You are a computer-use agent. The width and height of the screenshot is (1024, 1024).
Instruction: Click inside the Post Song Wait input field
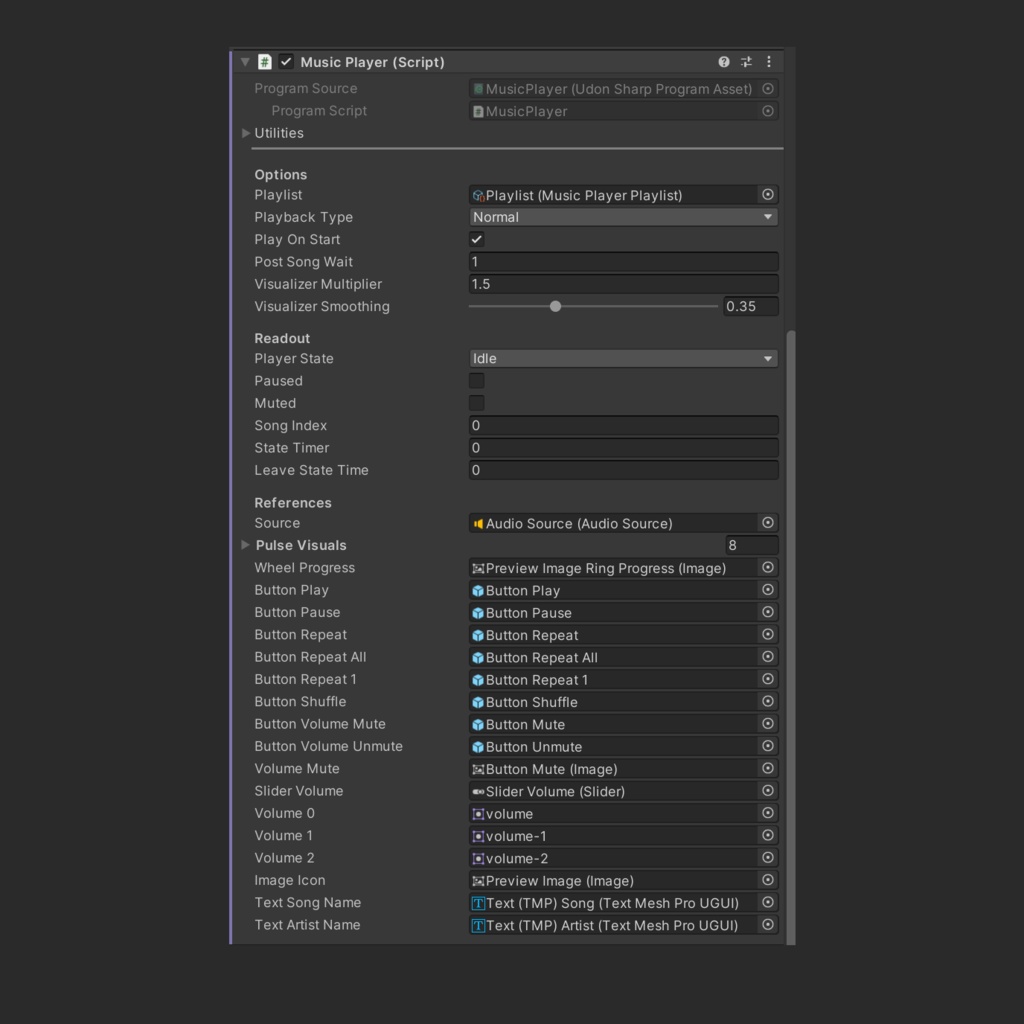point(600,261)
